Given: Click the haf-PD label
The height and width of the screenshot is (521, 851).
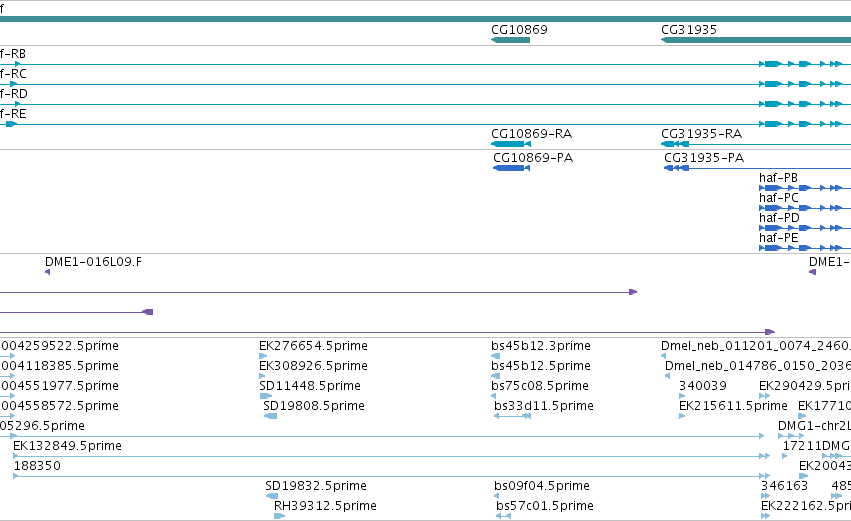Looking at the screenshot, I should pyautogui.click(x=779, y=218).
